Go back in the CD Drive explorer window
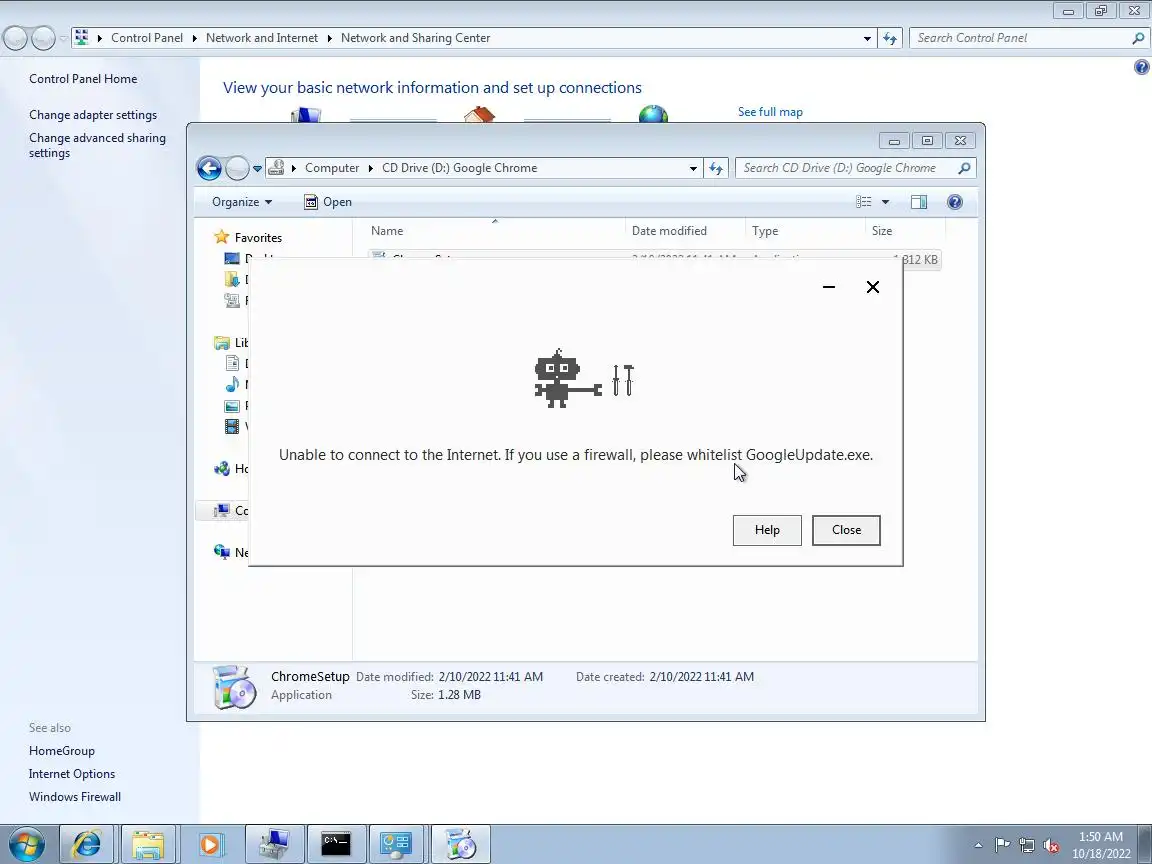This screenshot has height=864, width=1152. (209, 168)
